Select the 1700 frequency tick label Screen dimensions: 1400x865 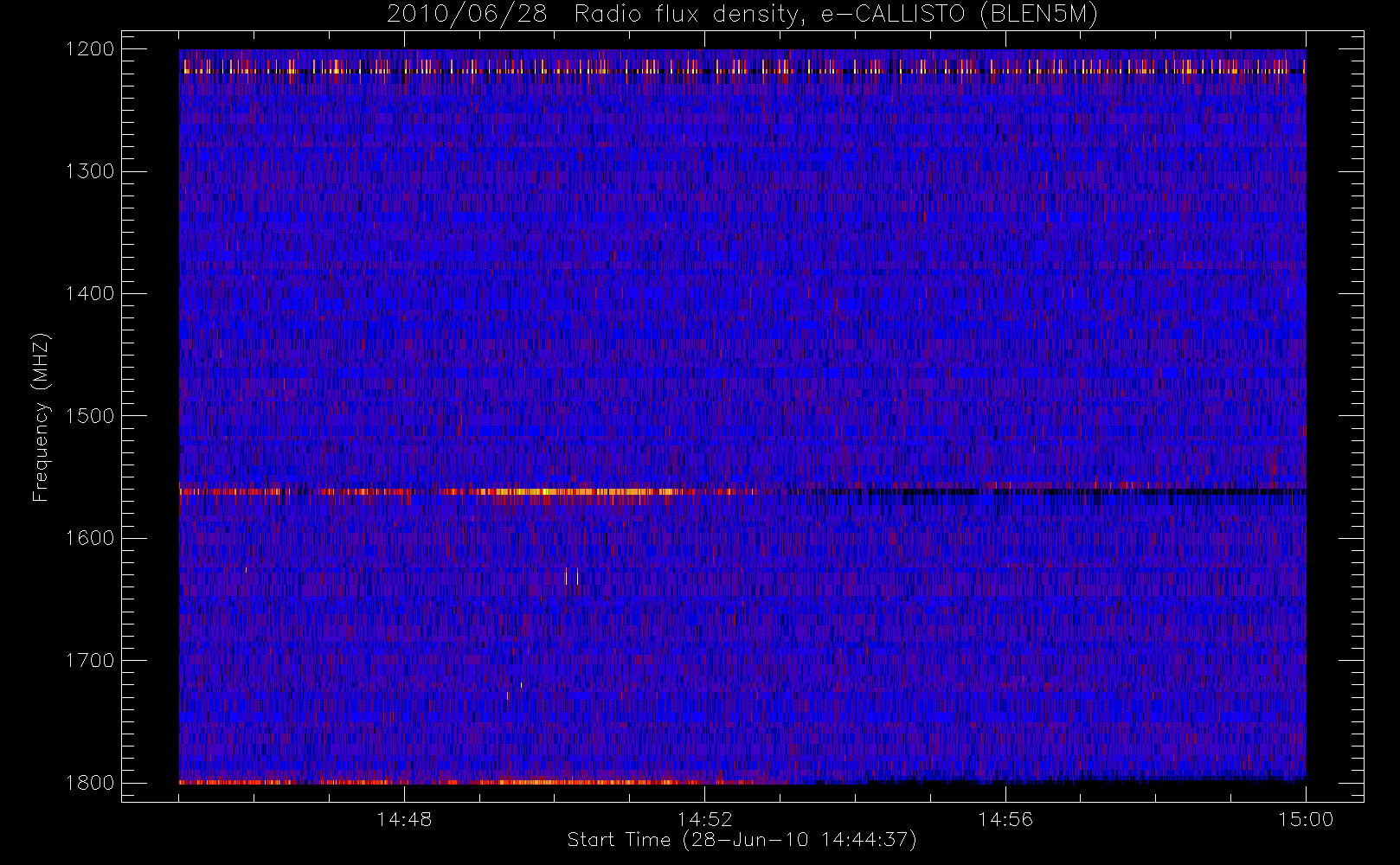[90, 661]
